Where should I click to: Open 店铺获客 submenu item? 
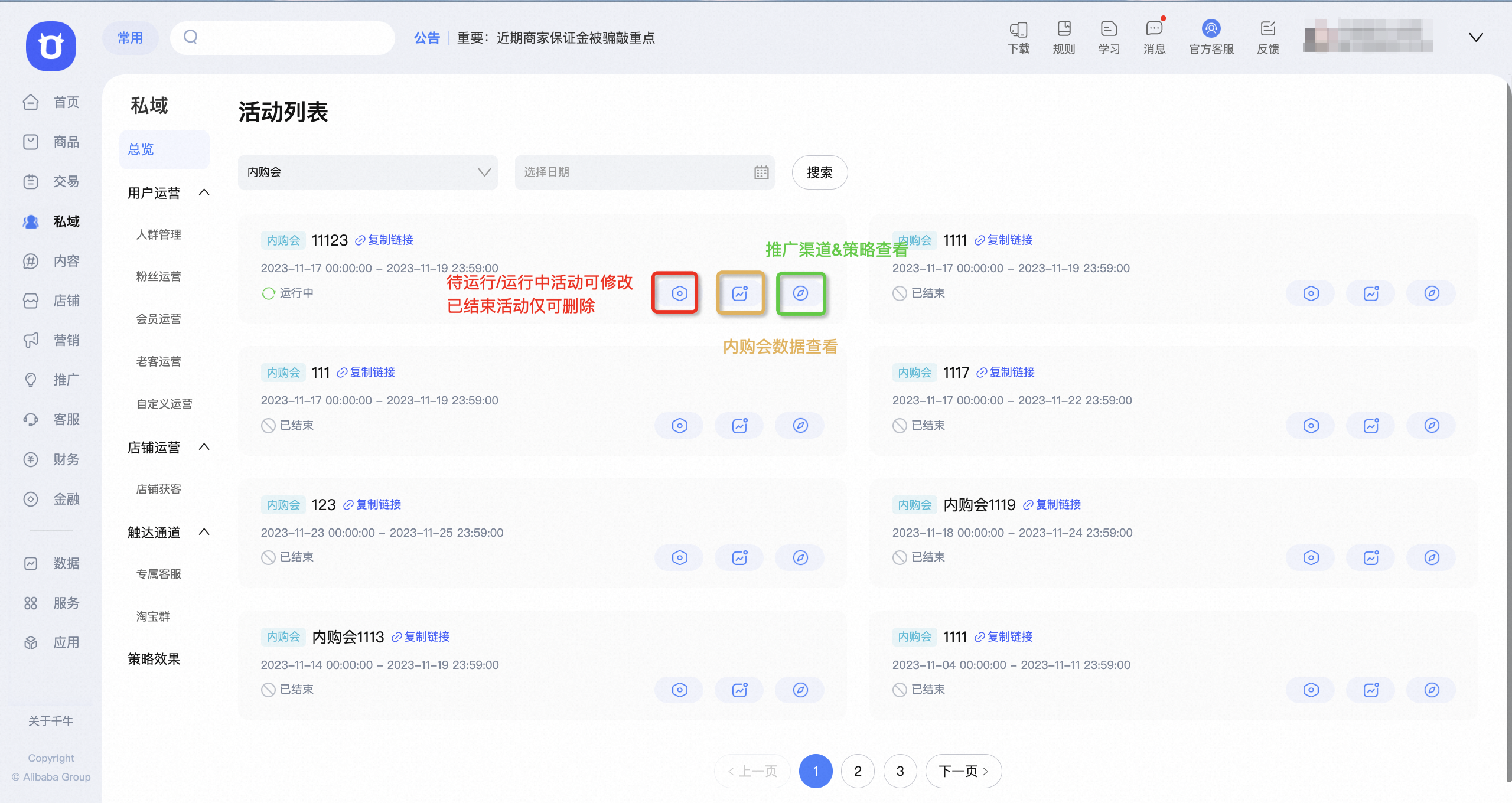coord(158,489)
